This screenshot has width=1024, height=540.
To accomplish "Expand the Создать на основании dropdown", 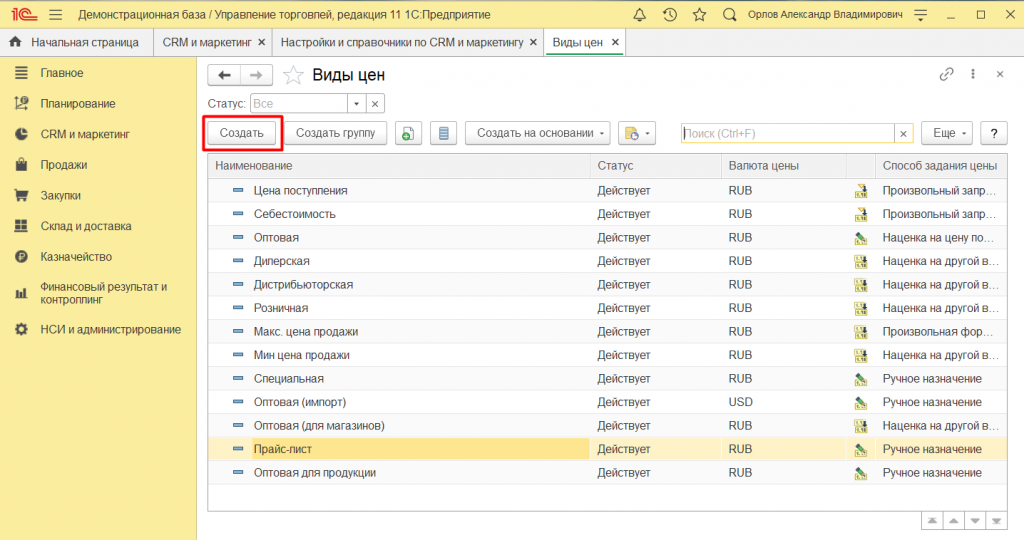I will (539, 133).
